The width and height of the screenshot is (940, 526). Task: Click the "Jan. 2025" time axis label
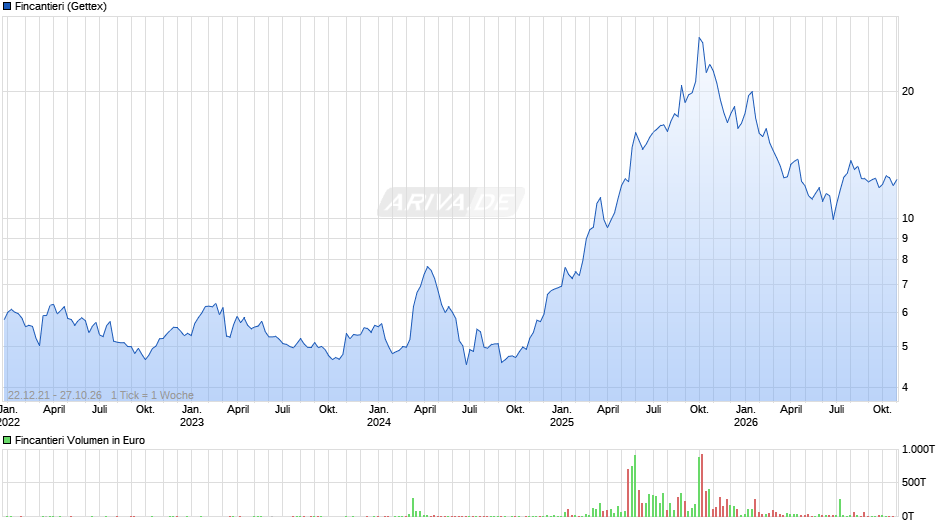tap(562, 416)
